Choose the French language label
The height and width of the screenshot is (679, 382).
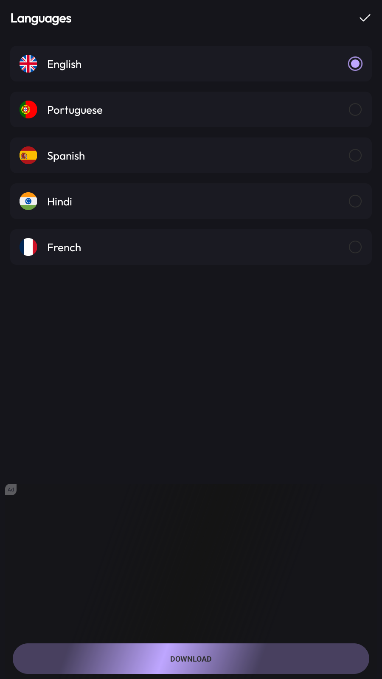click(64, 248)
